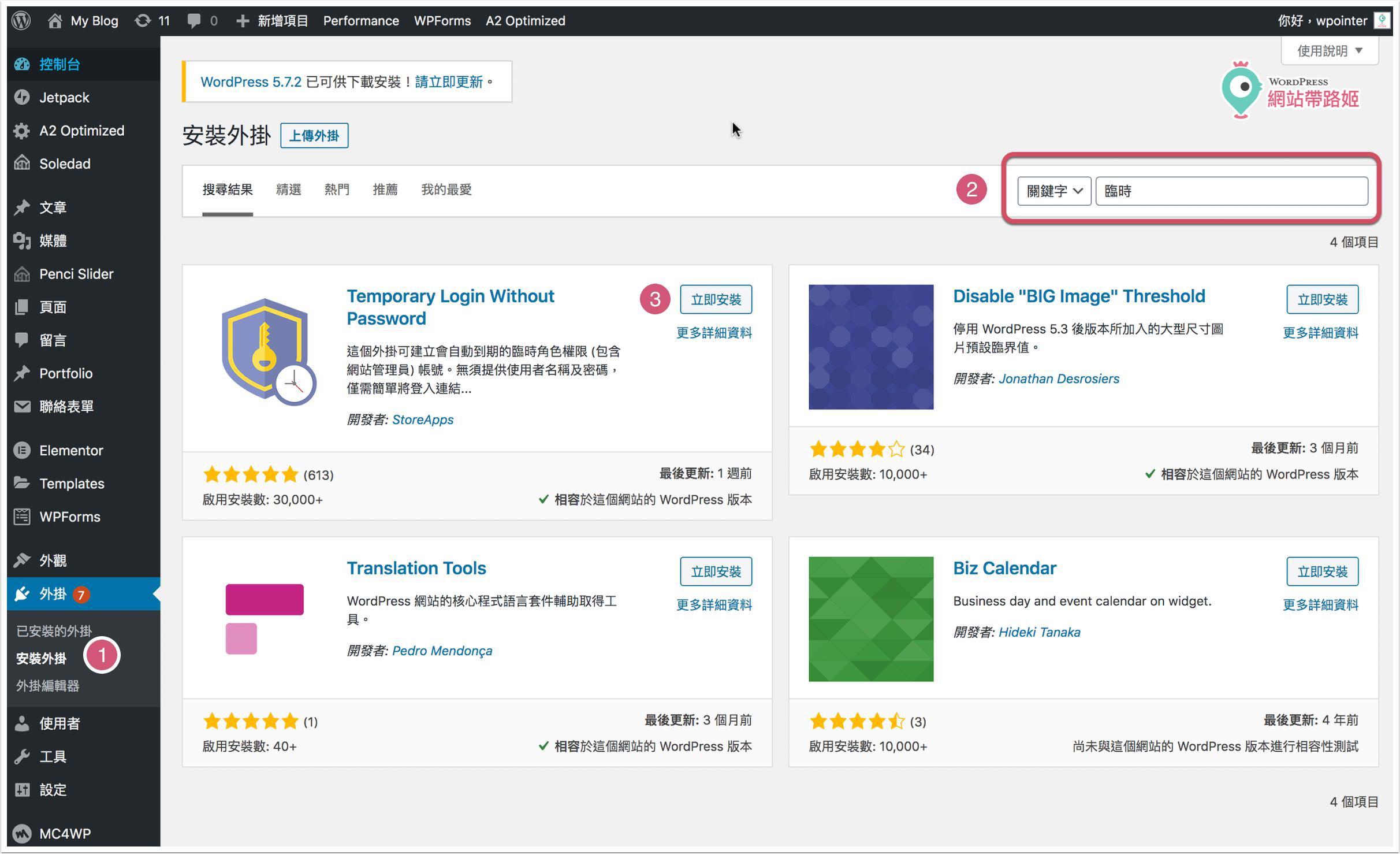Install Temporary Login Without Password plugin
Viewport: 1400px width, 854px height.
716,299
